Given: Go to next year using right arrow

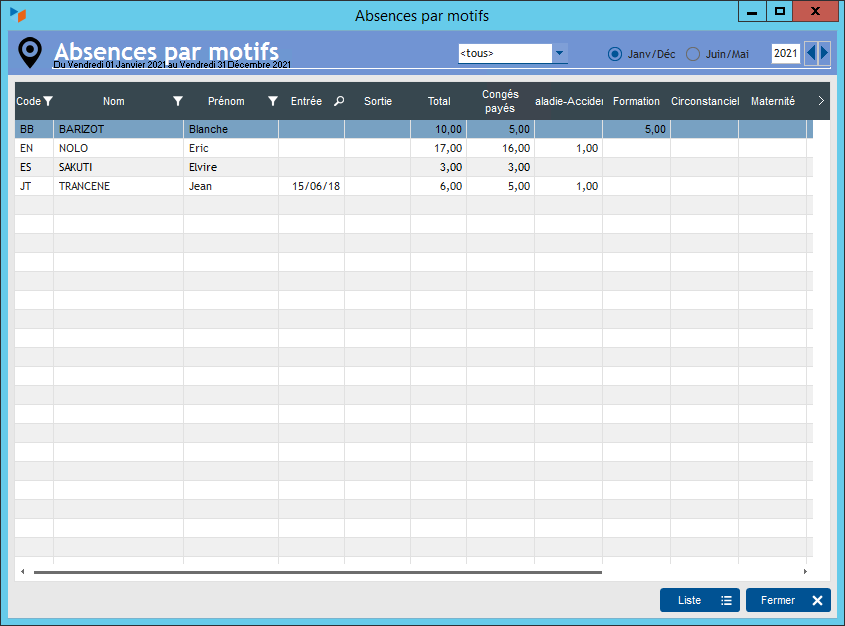Looking at the screenshot, I should pos(824,53).
